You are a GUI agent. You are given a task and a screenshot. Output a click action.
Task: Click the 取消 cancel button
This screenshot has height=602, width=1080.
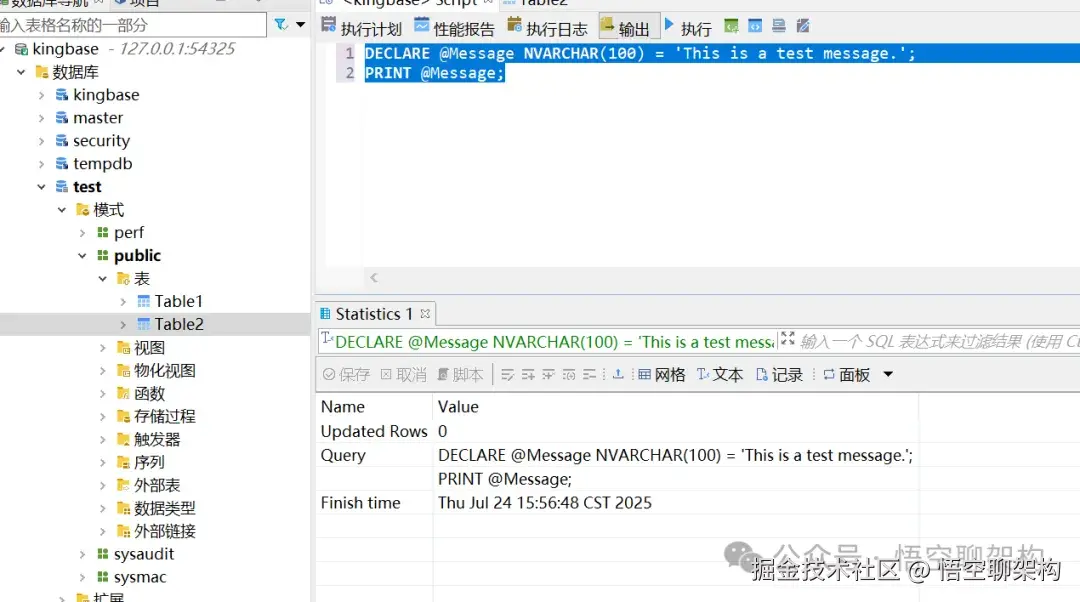click(404, 375)
